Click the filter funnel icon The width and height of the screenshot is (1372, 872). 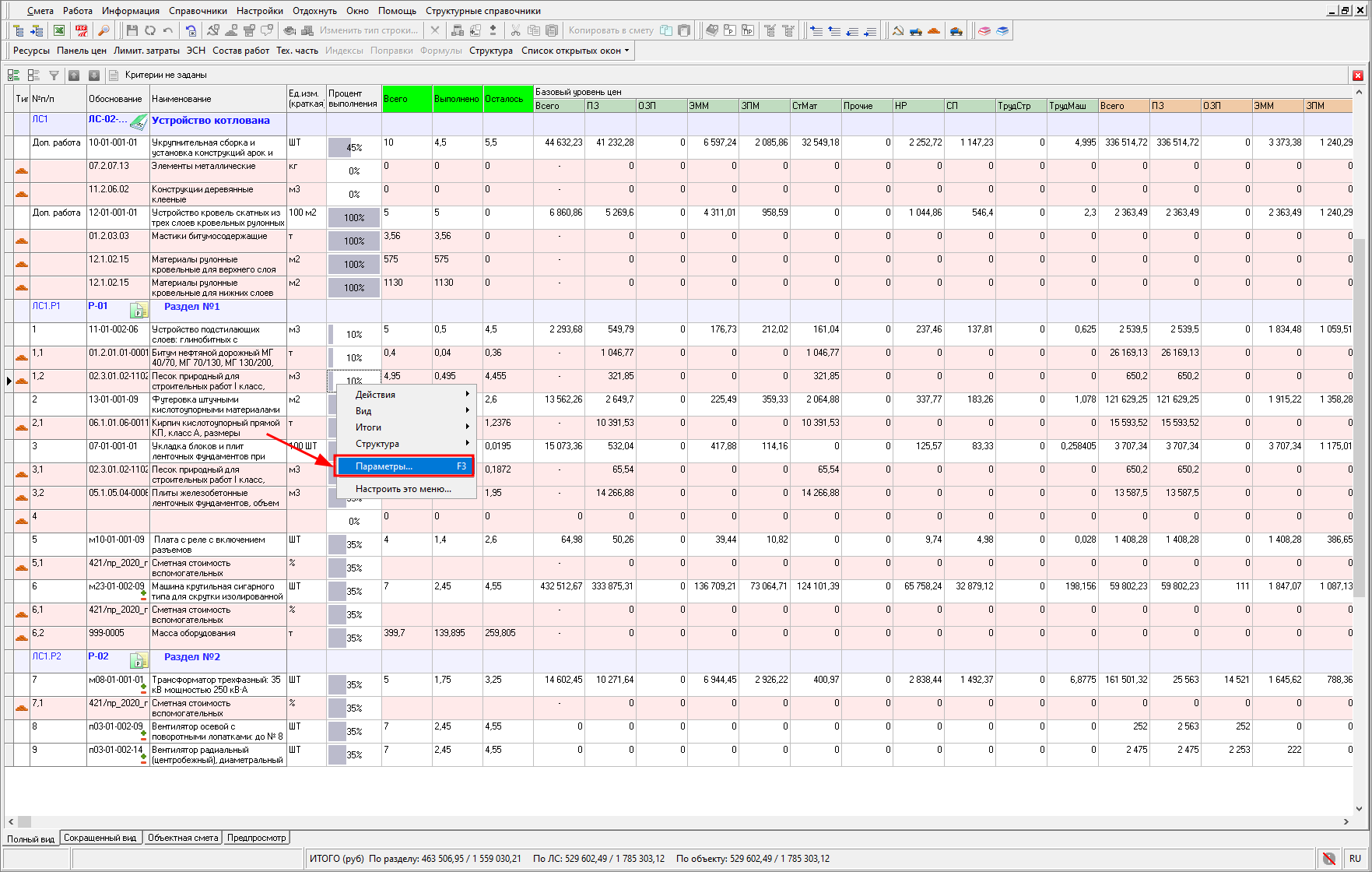click(54, 76)
